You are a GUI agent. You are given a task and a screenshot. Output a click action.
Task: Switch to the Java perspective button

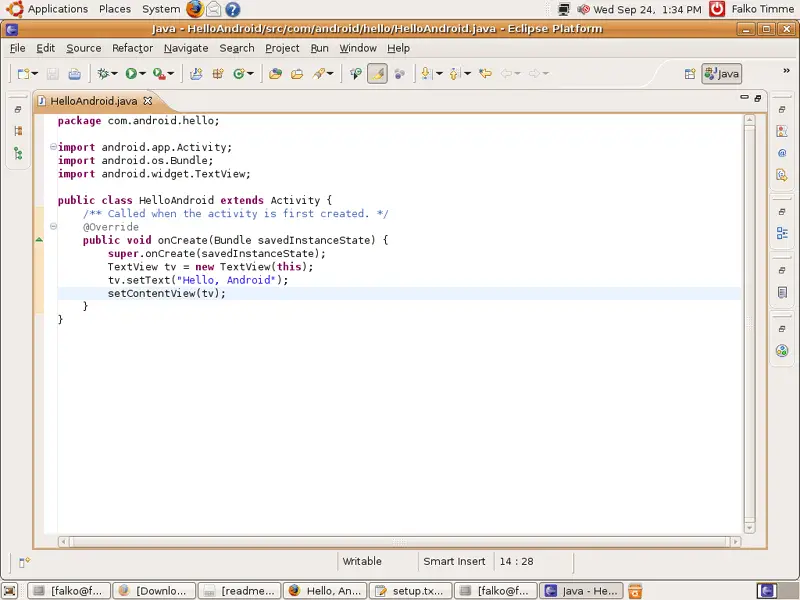pos(721,74)
